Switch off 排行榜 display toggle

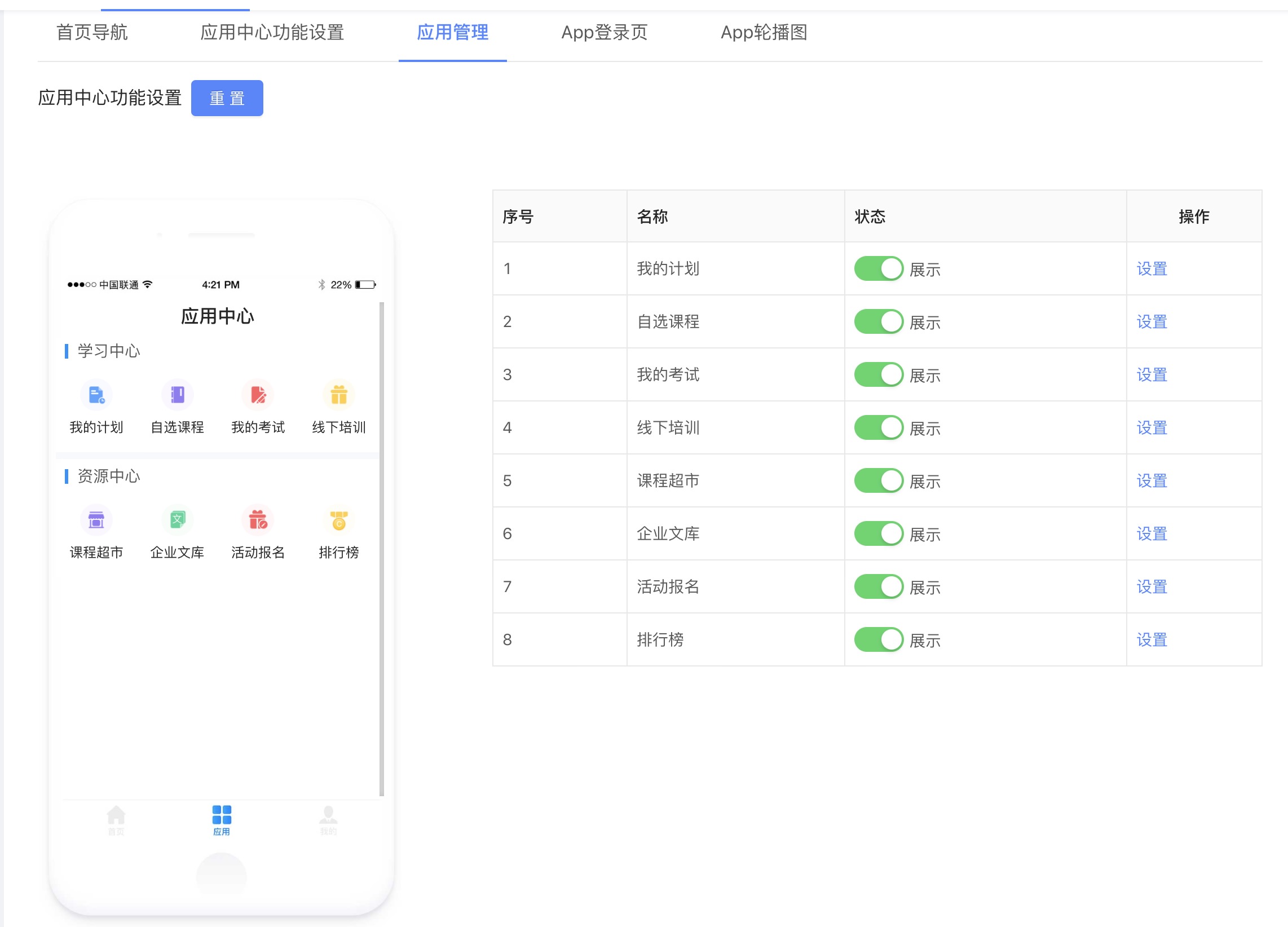(x=879, y=639)
